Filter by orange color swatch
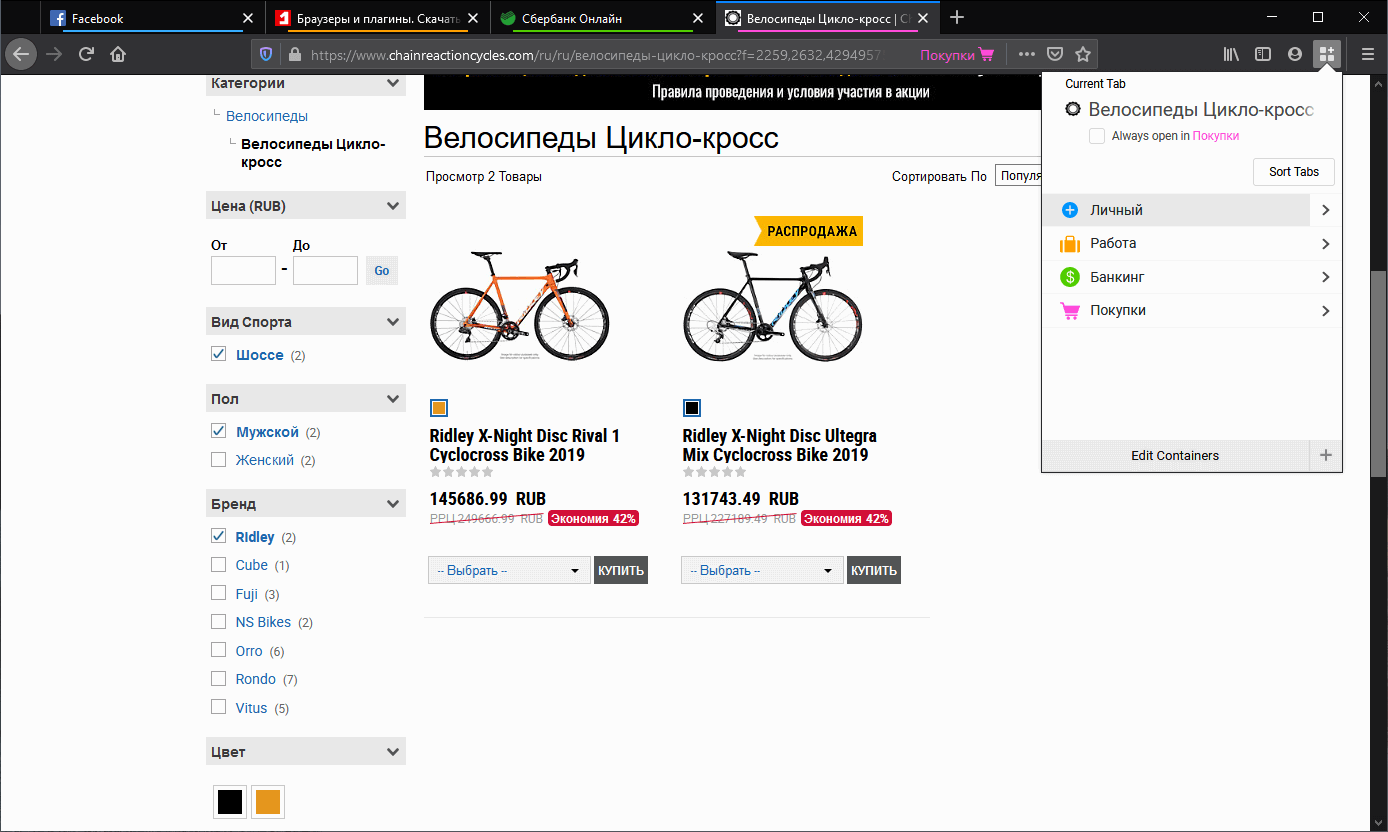1388x832 pixels. click(x=268, y=802)
